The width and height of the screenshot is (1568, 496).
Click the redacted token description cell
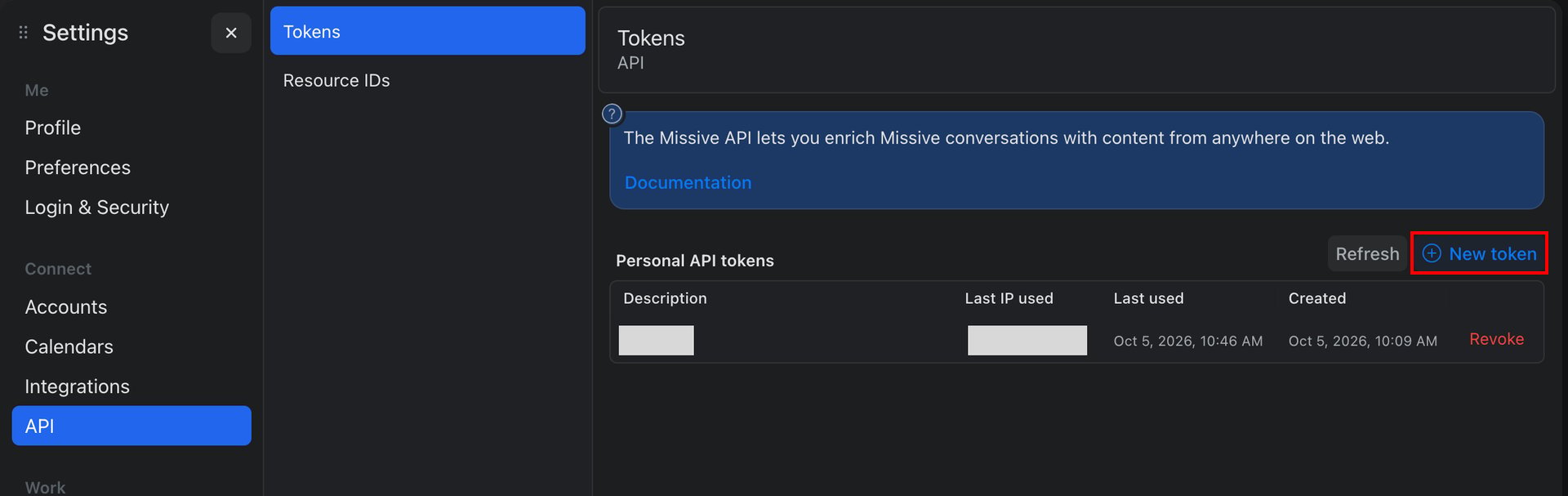click(657, 340)
